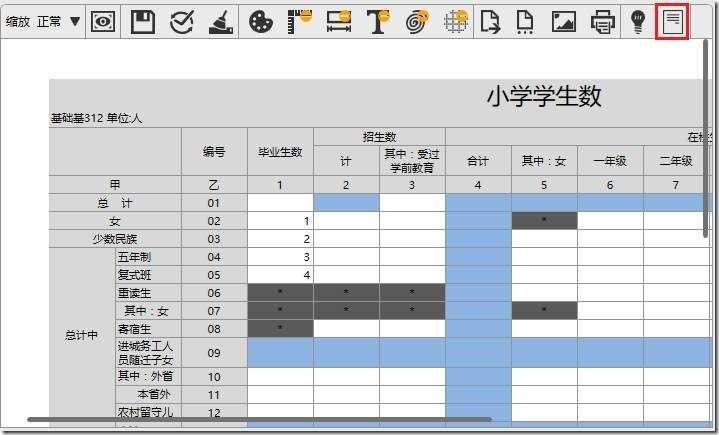Click the letter T font icon

[x=379, y=22]
